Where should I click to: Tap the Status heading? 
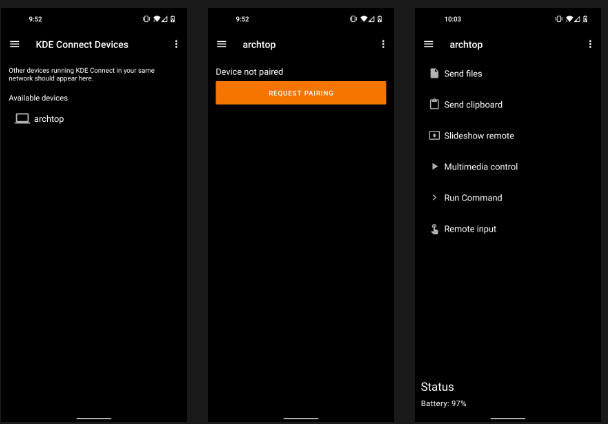pyautogui.click(x=437, y=387)
